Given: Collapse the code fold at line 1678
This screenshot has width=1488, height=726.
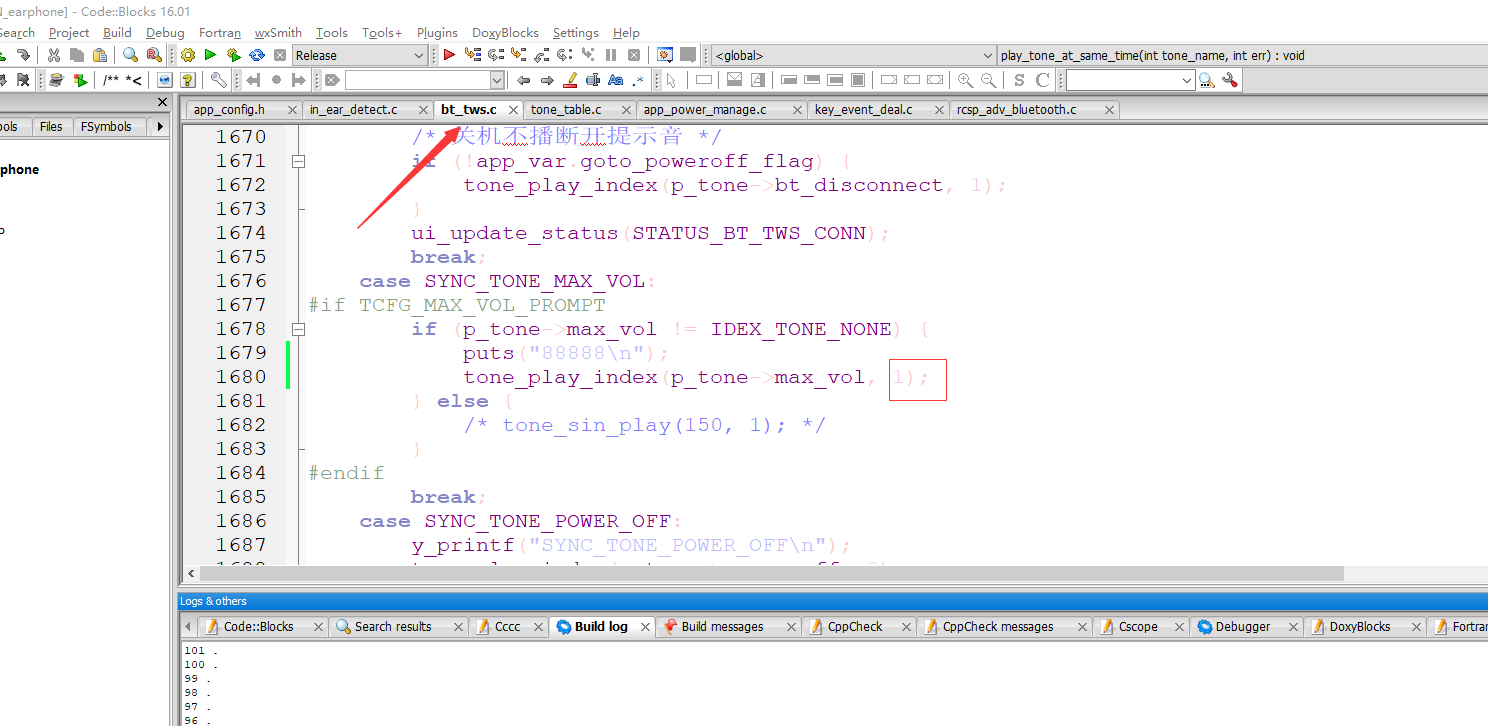Looking at the screenshot, I should pyautogui.click(x=297, y=329).
